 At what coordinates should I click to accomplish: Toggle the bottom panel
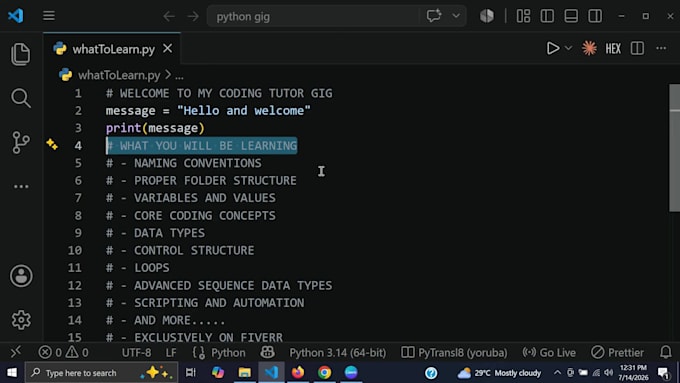click(571, 16)
